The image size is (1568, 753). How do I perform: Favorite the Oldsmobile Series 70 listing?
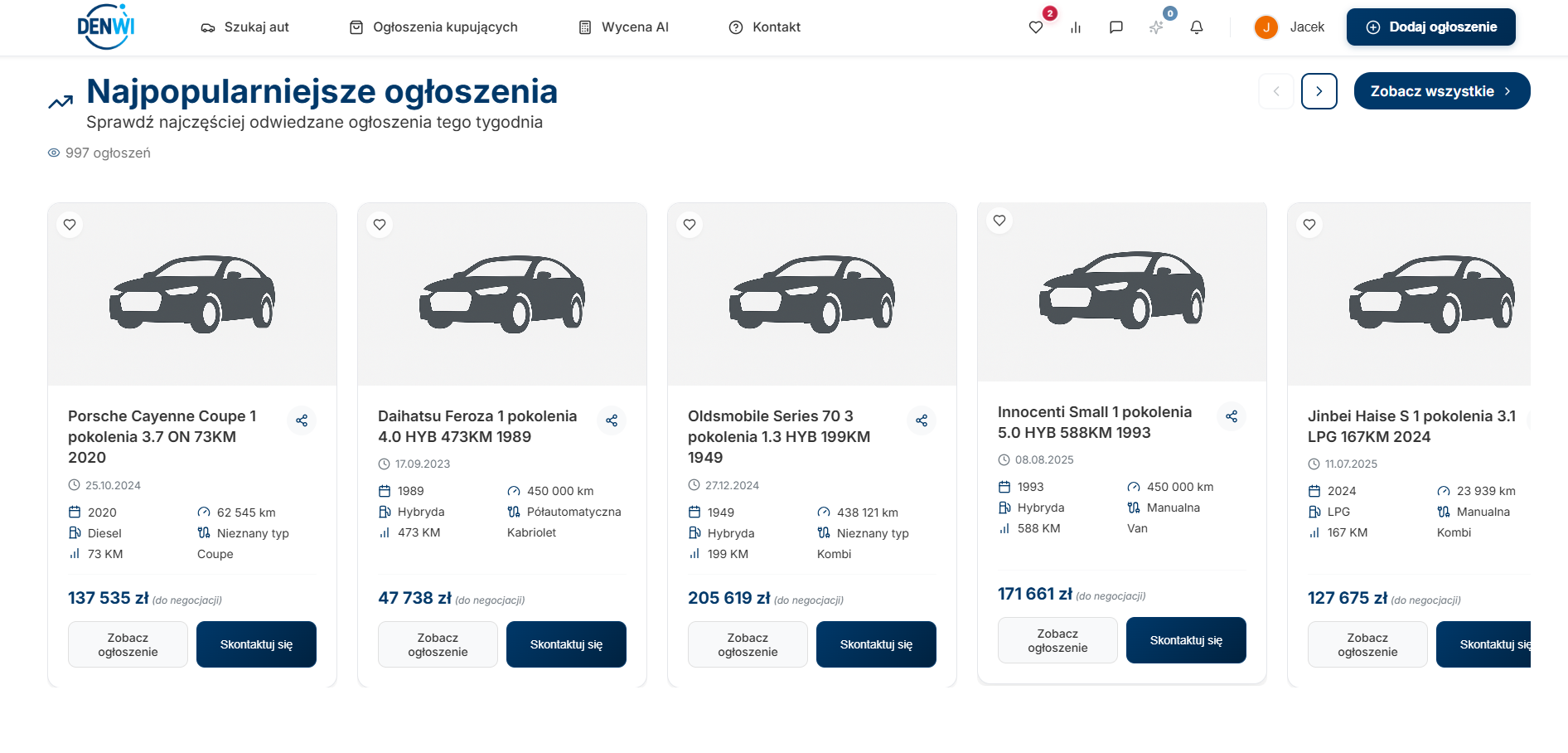click(x=690, y=225)
